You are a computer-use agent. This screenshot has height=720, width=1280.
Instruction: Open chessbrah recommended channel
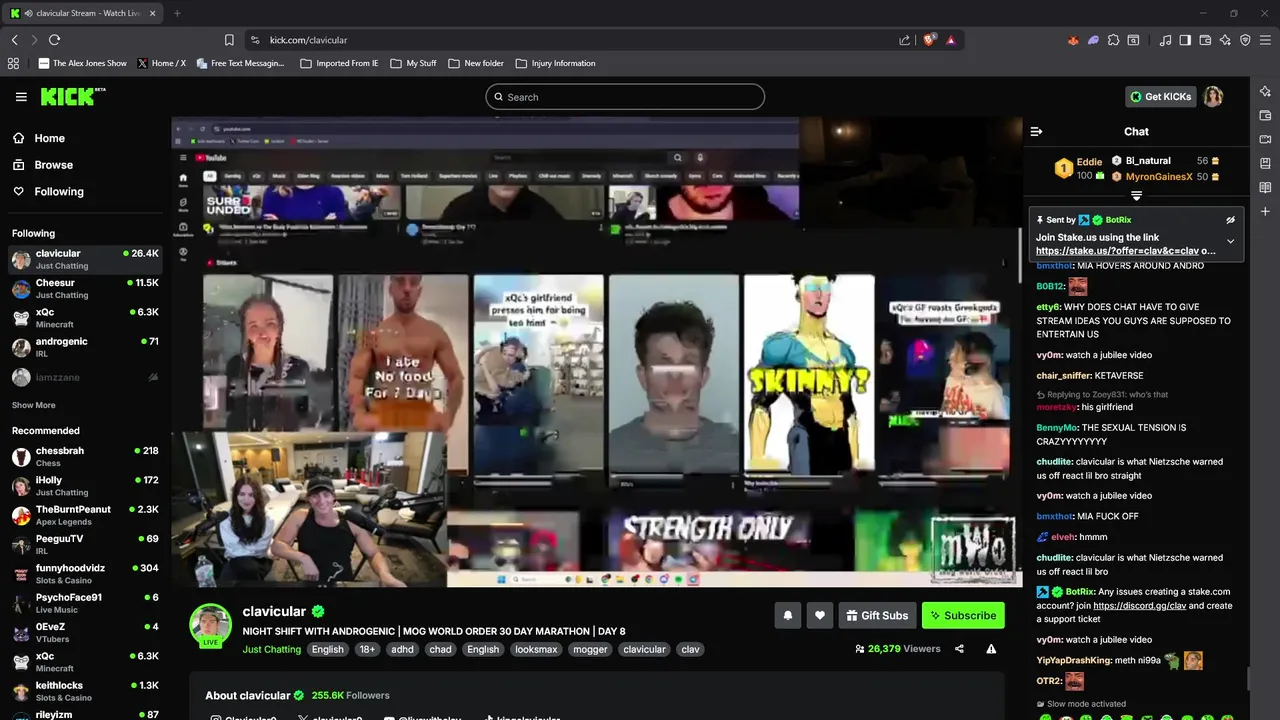click(85, 456)
